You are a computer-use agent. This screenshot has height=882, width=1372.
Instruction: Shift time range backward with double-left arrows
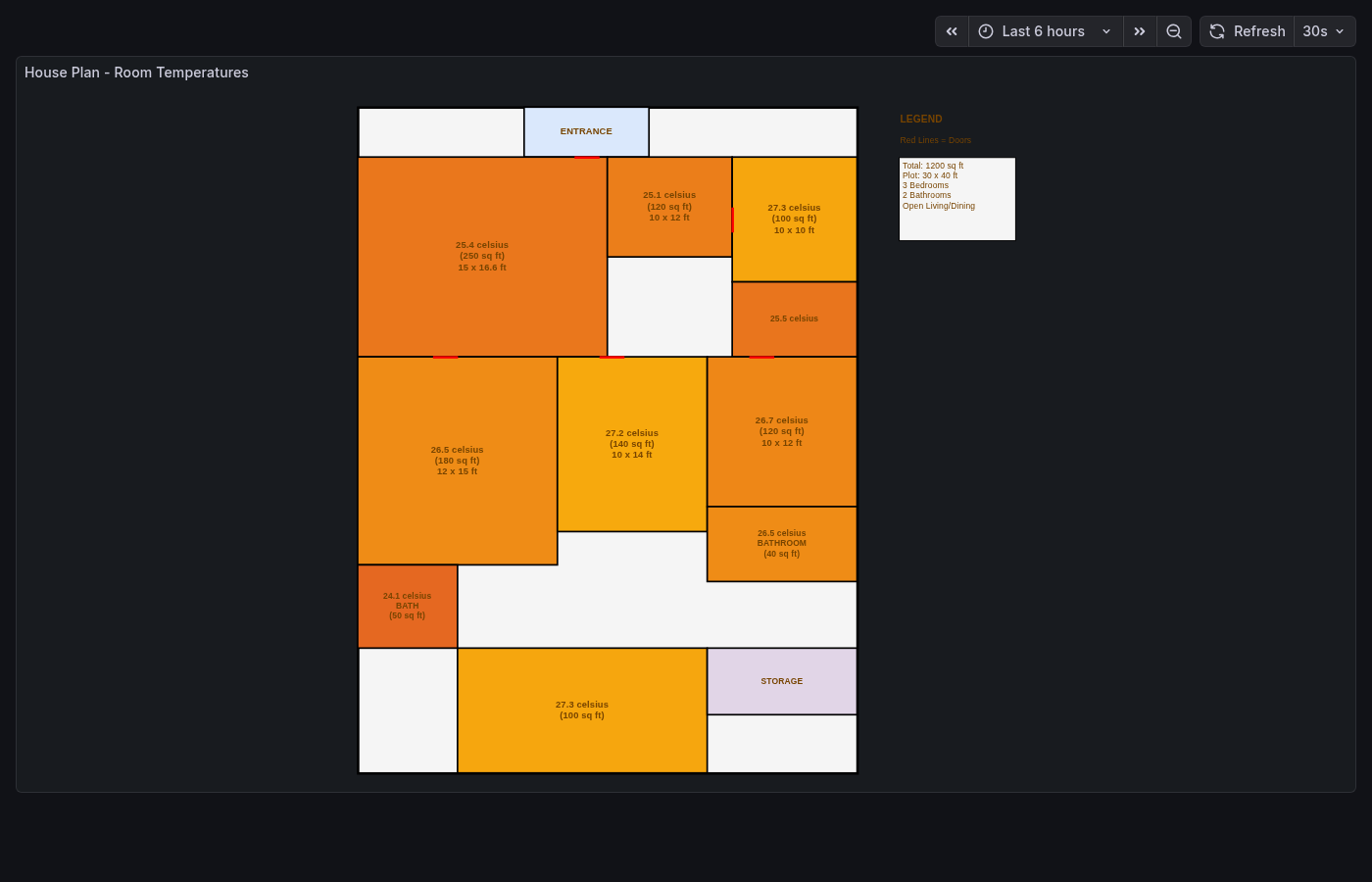point(952,31)
